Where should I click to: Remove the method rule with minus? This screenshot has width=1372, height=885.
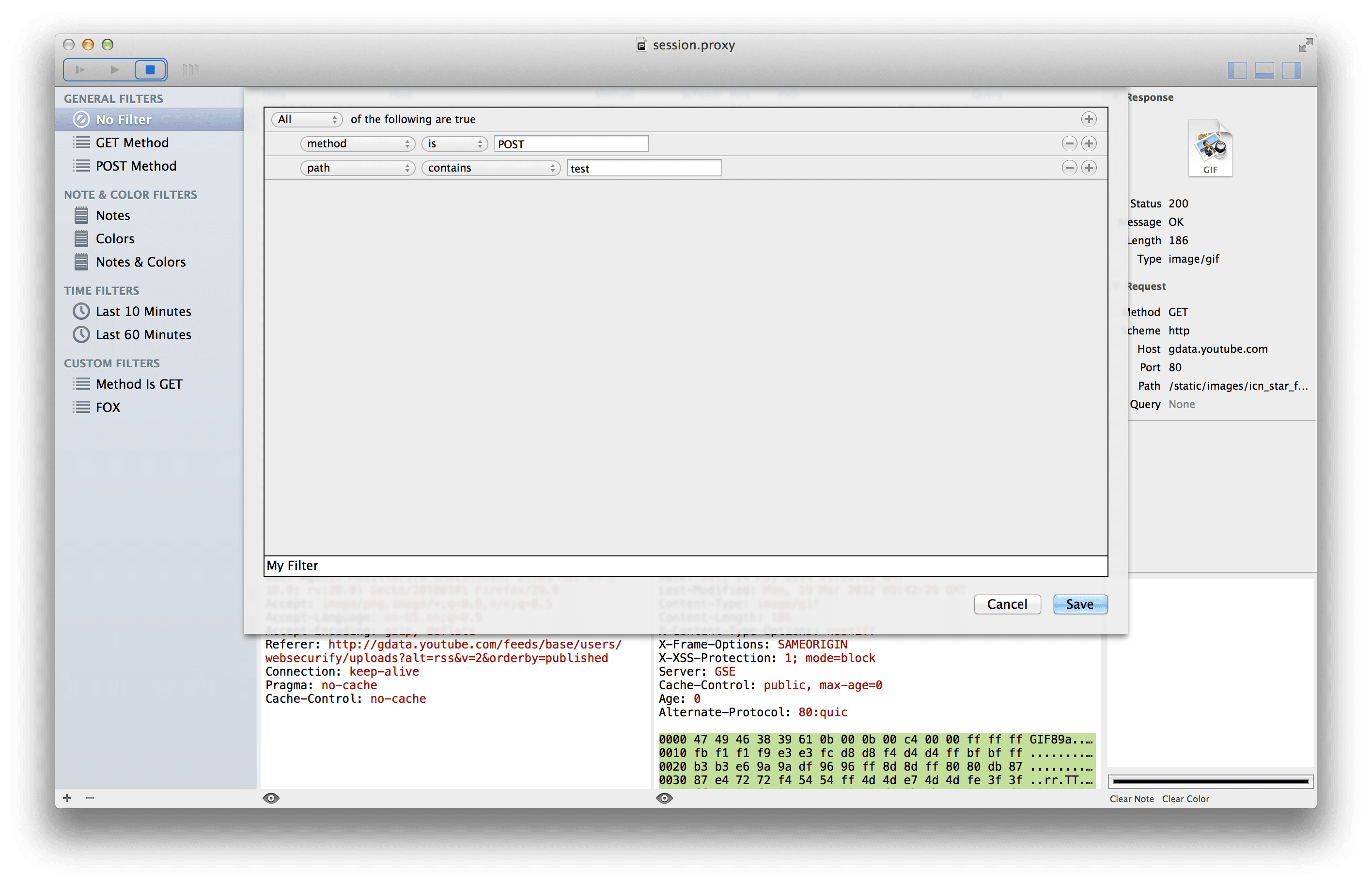1069,143
